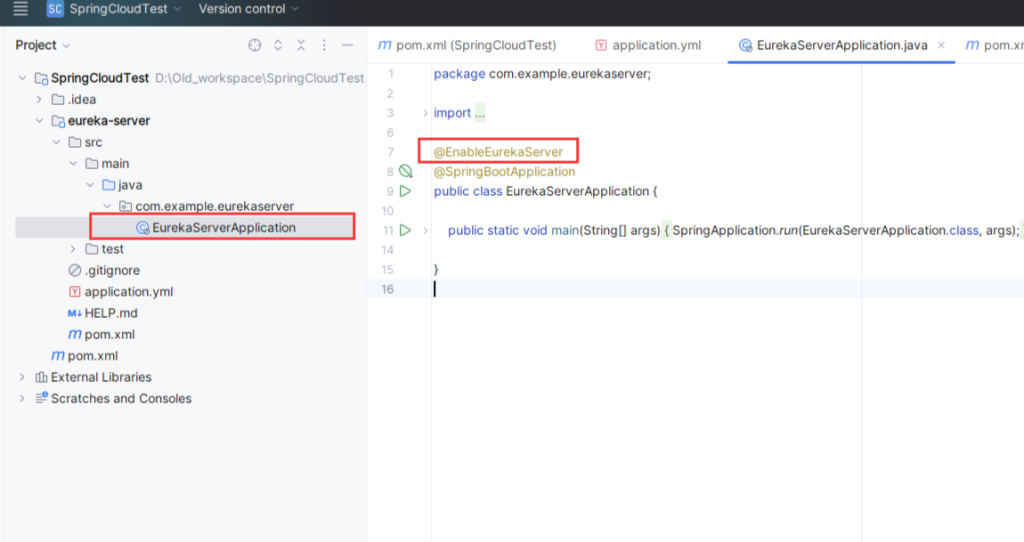Screen dimensions: 1024x542
Task: Click run gutter icon beside class declaration
Action: point(406,191)
